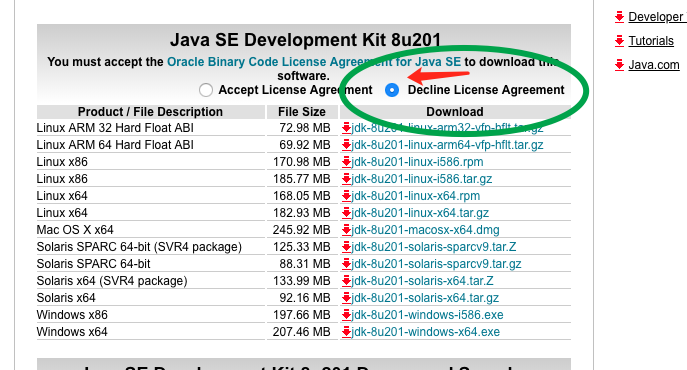Screen dimensions: 687x370
Task: Click download arrow icon for windows-x64.exe
Action: 347,332
